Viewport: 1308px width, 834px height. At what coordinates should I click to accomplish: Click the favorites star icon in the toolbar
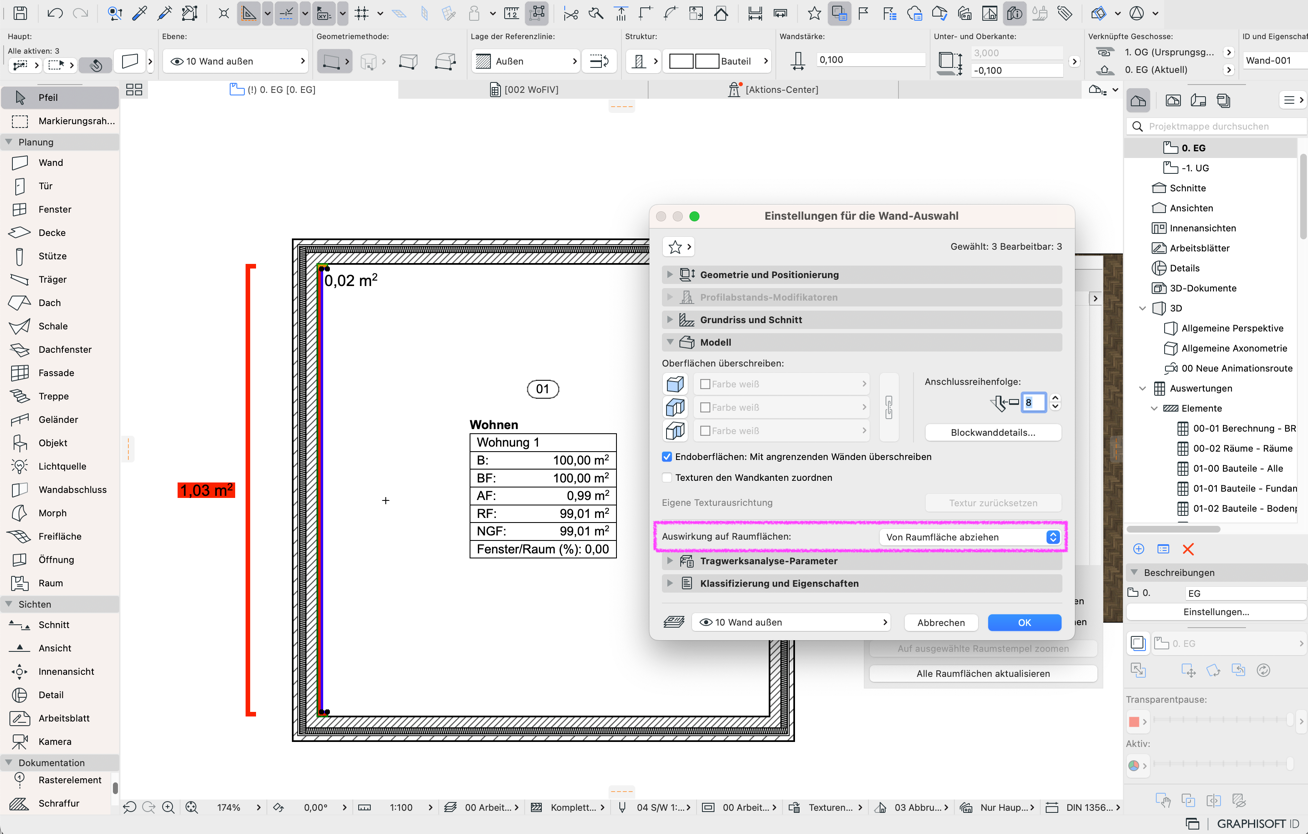pyautogui.click(x=814, y=14)
